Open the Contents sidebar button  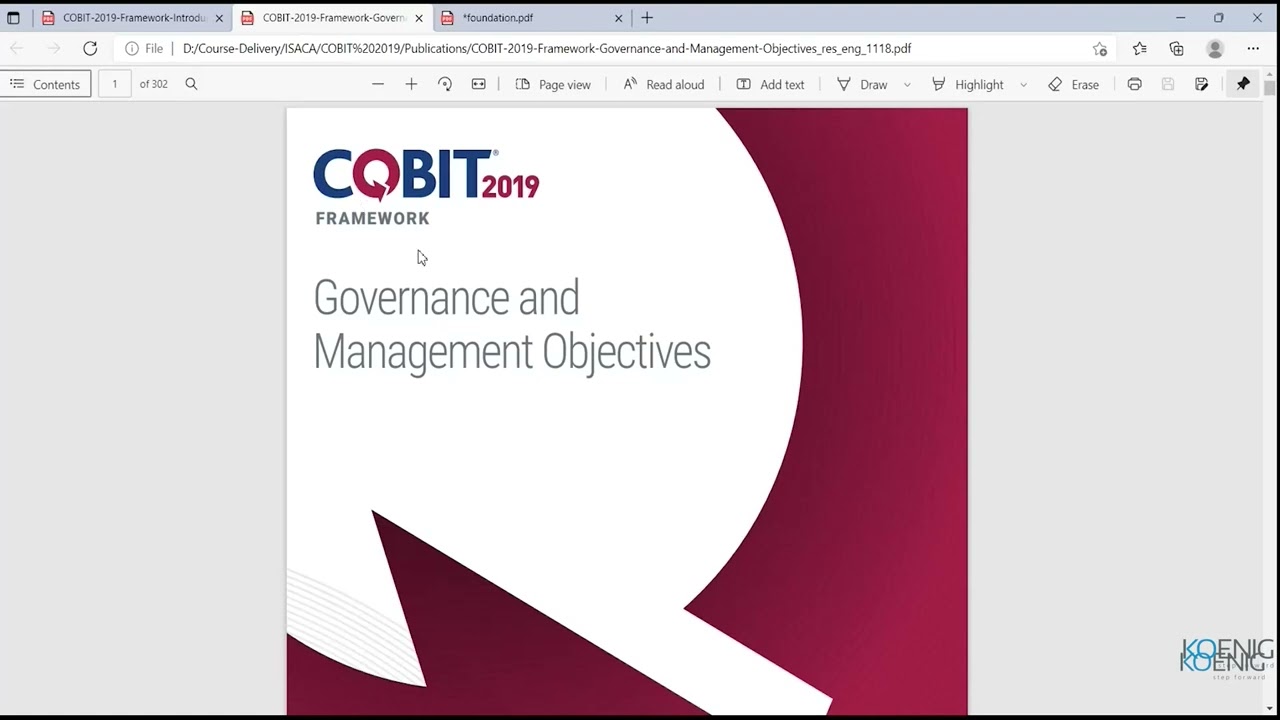(46, 84)
